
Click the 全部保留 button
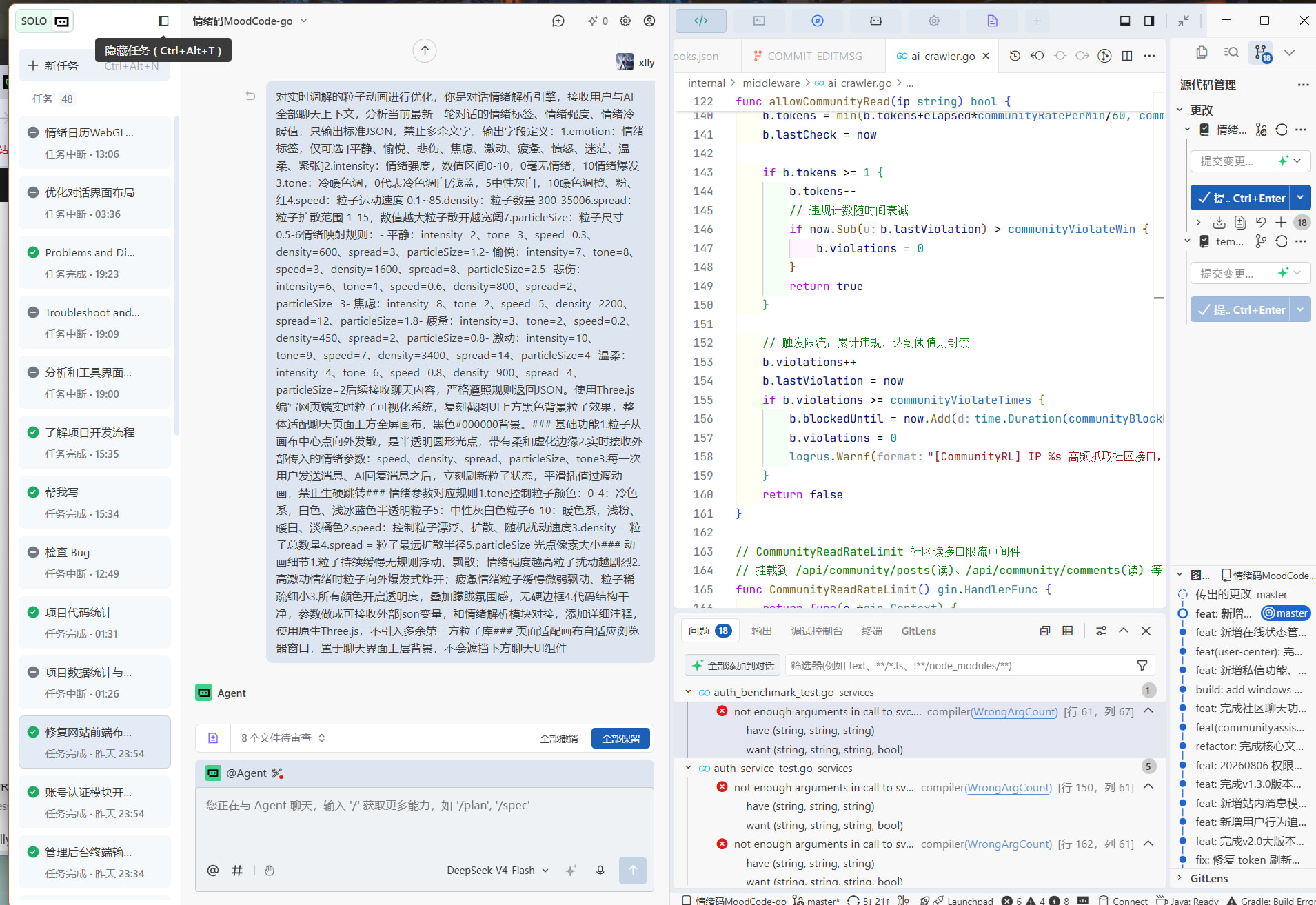[x=621, y=738]
